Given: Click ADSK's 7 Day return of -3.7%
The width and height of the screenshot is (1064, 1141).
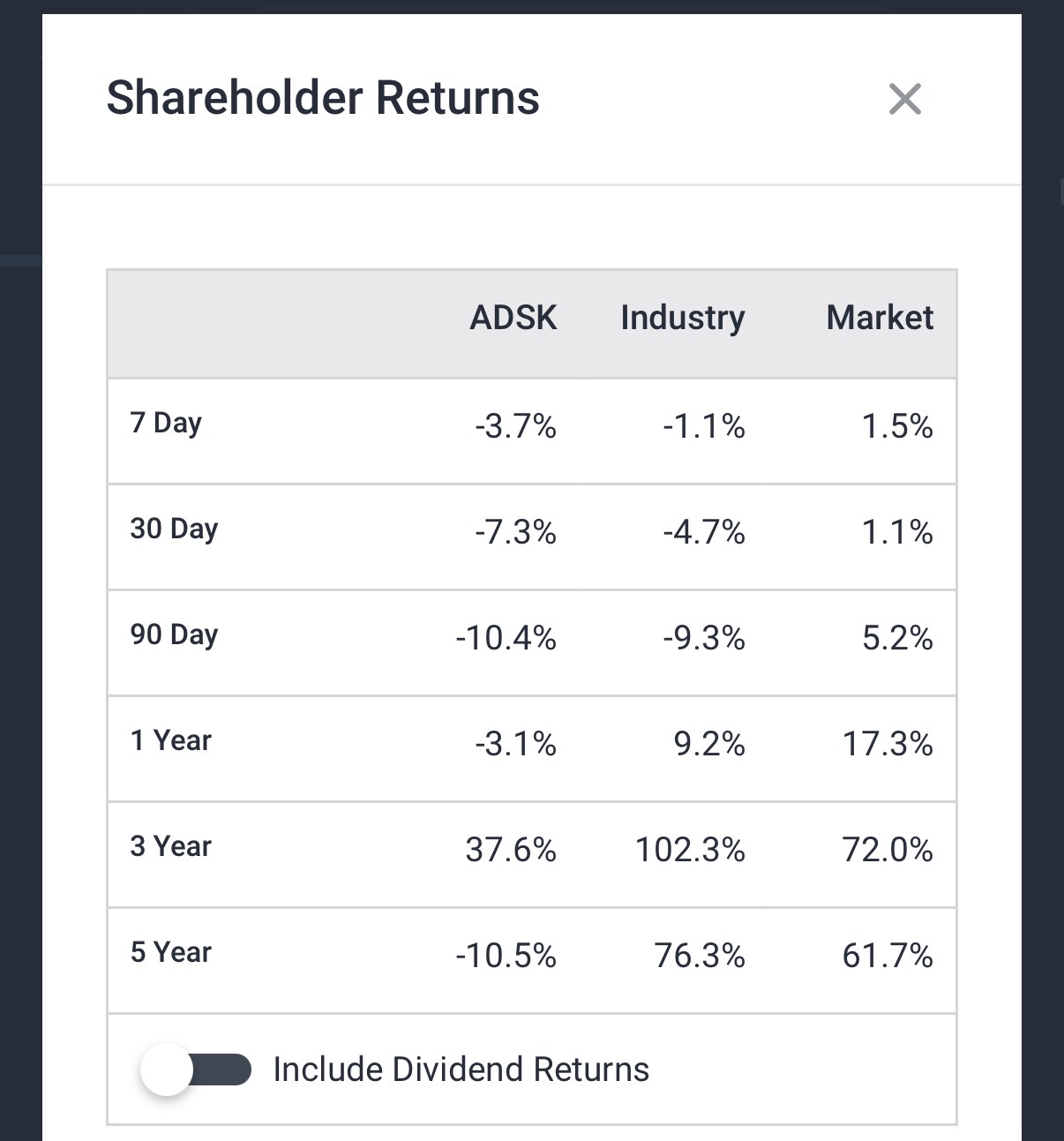Looking at the screenshot, I should pos(515,427).
